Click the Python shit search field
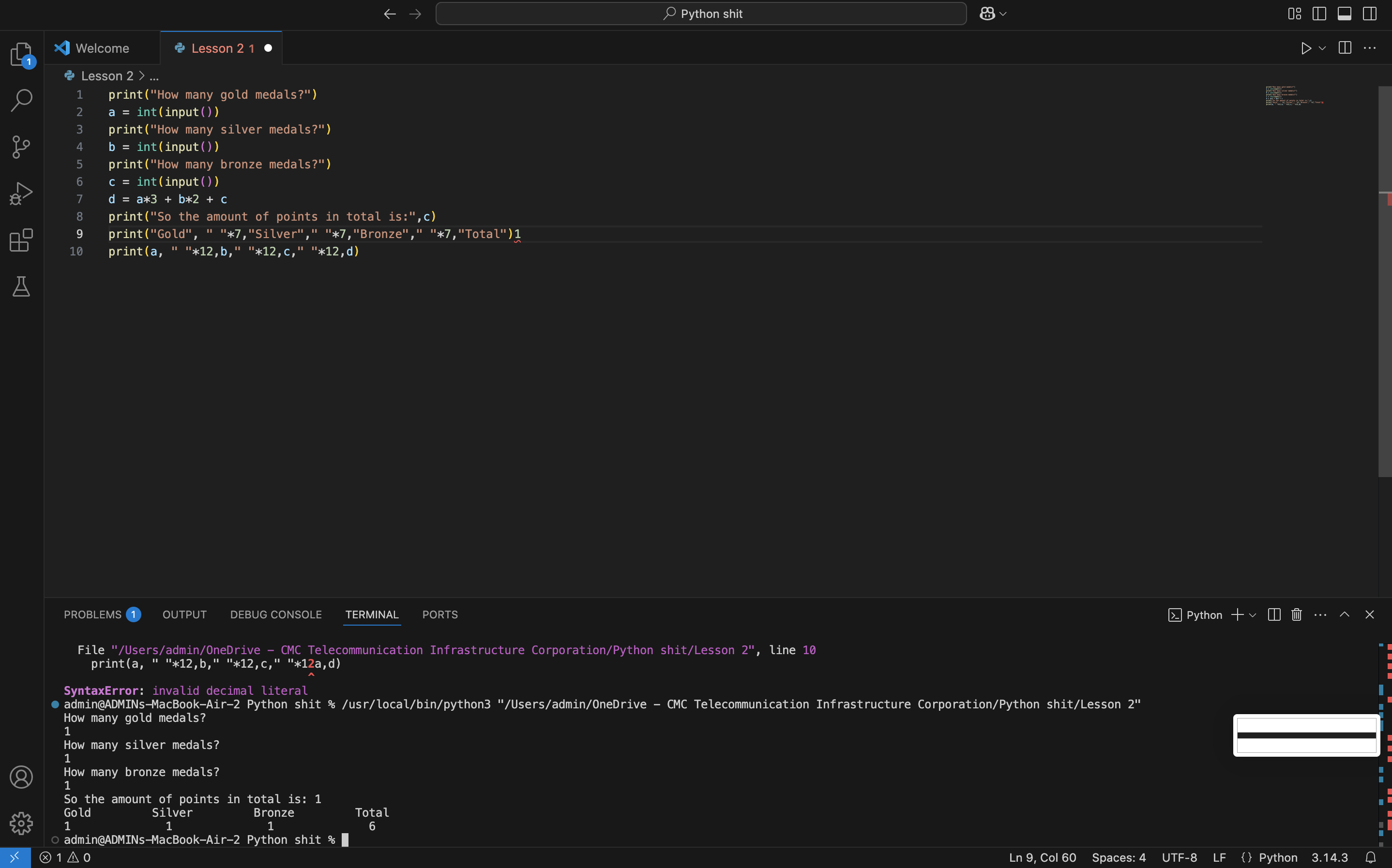This screenshot has width=1392, height=868. pos(700,14)
